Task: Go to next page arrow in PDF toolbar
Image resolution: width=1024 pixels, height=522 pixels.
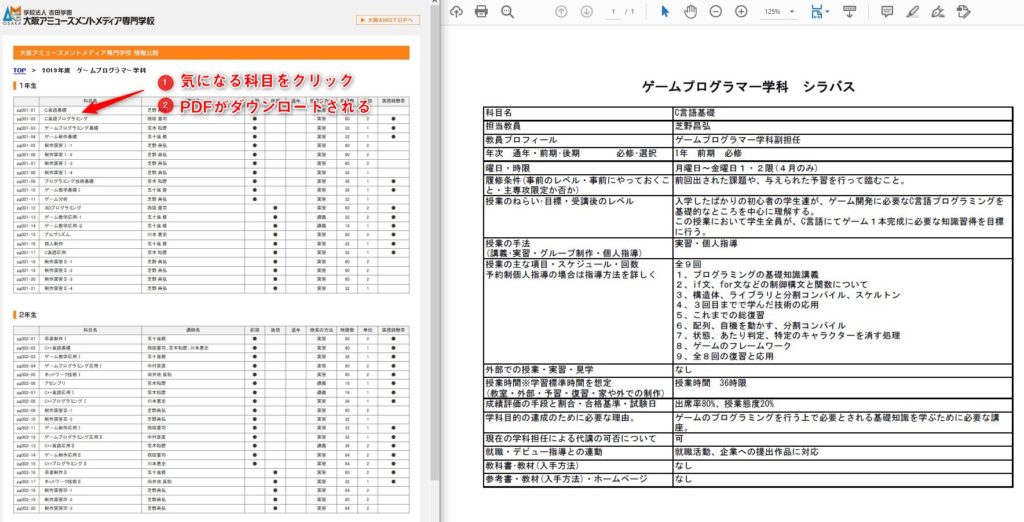Action: pyautogui.click(x=586, y=11)
